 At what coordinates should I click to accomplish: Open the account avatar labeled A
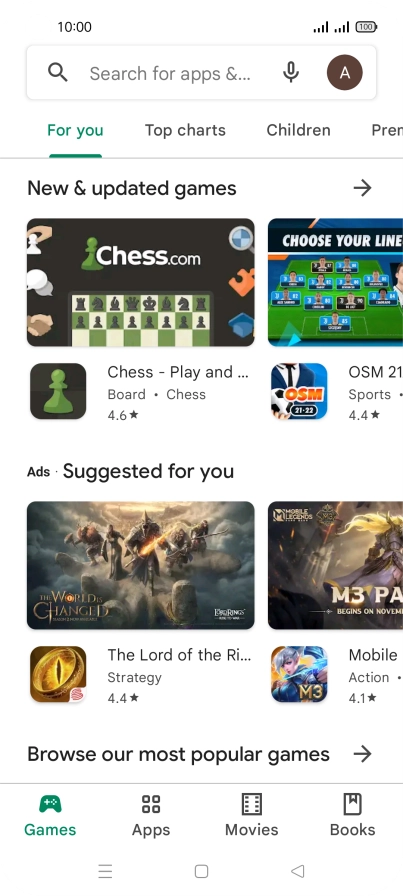[x=344, y=73]
